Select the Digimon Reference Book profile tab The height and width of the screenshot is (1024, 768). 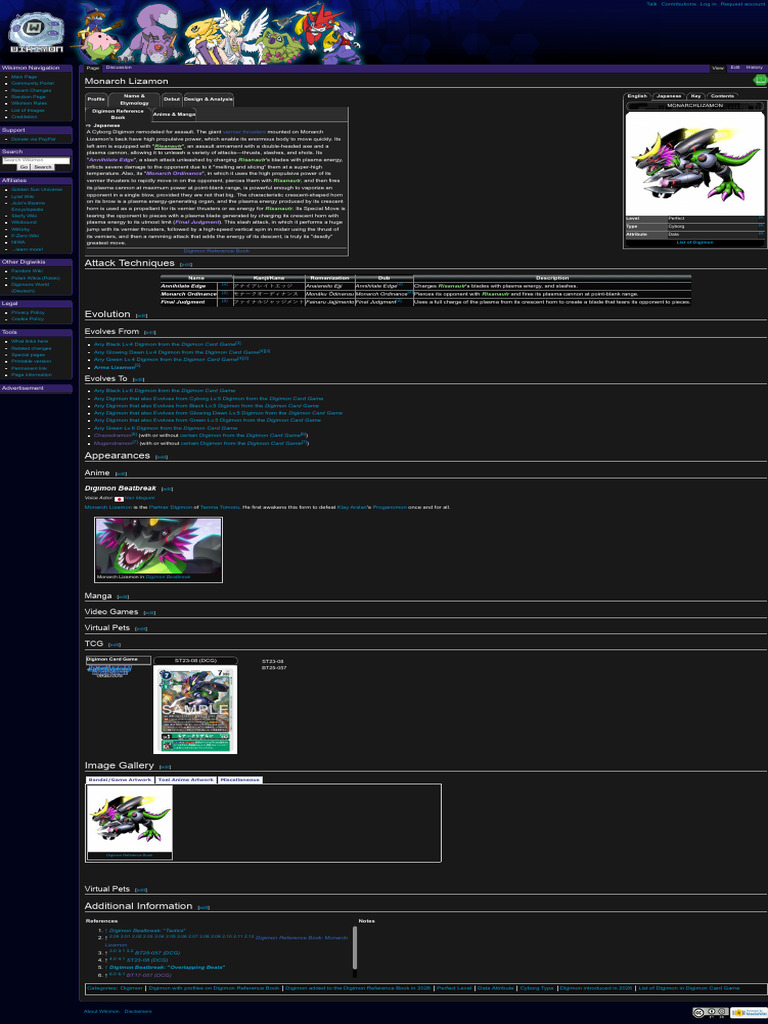pos(118,114)
